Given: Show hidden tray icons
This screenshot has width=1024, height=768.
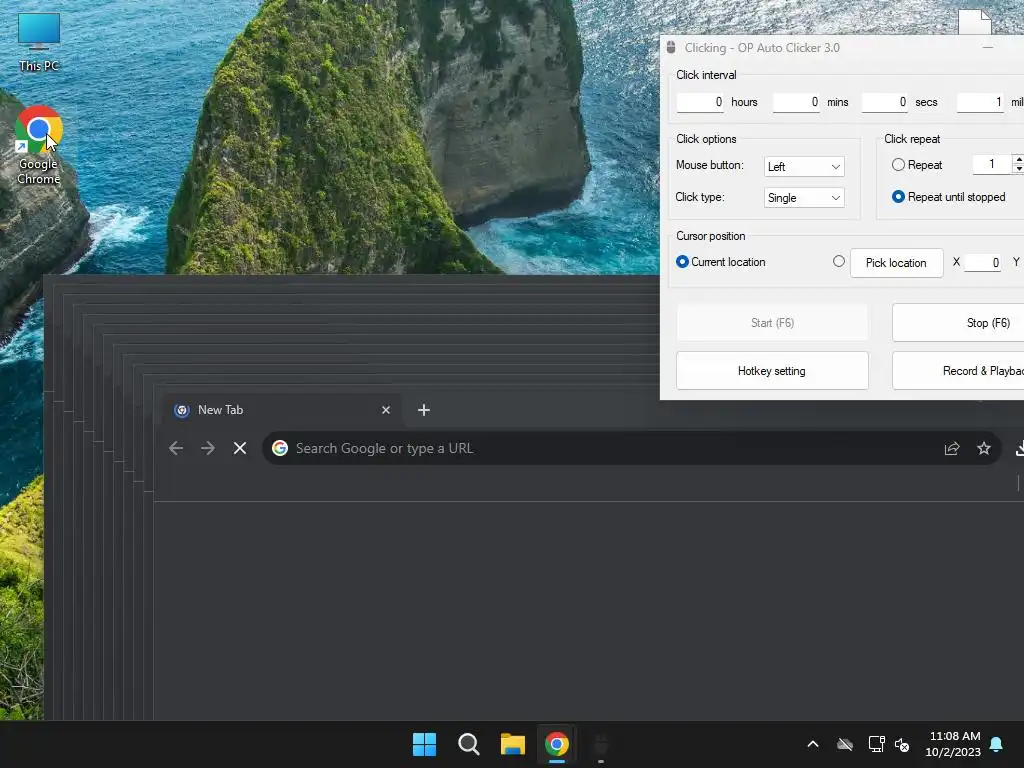Looking at the screenshot, I should pyautogui.click(x=813, y=744).
